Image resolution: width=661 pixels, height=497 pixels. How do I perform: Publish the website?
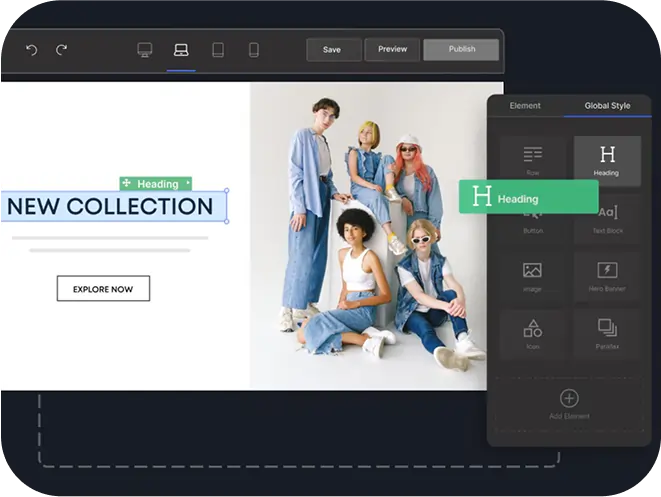pos(461,49)
